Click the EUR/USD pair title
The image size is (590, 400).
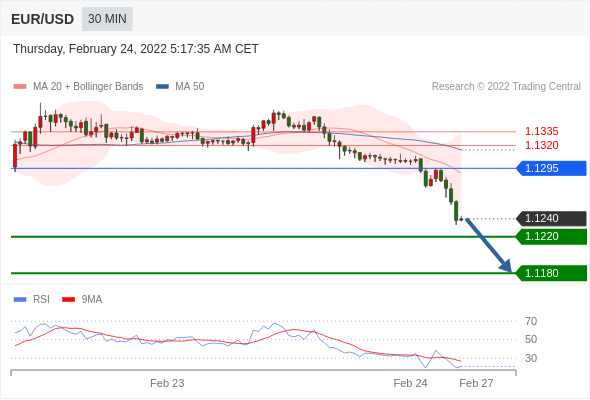coord(42,19)
